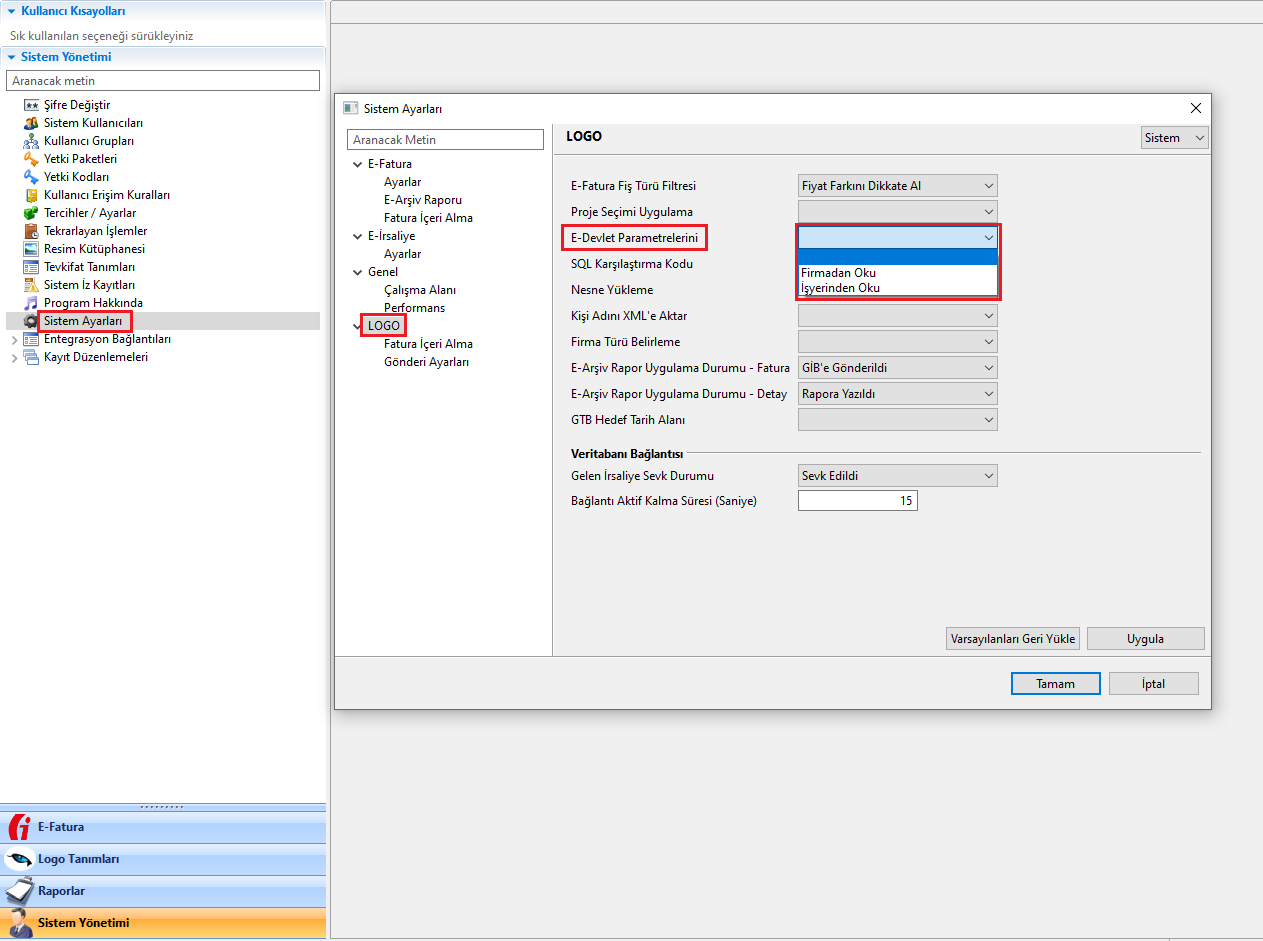Select İşyerinden Oku from the dropdown list
Viewport: 1263px width, 941px height.
click(x=898, y=288)
